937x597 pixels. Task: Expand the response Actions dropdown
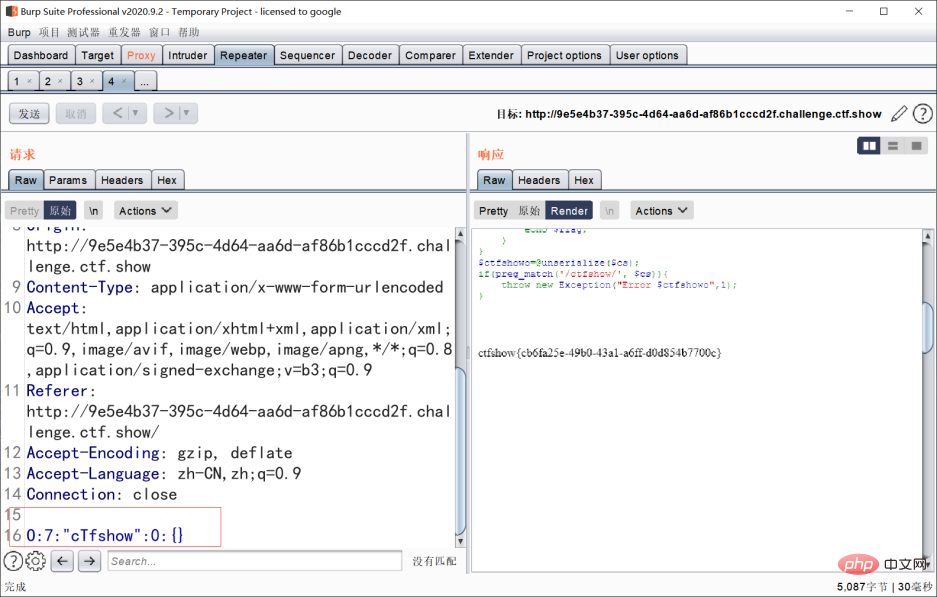click(x=661, y=211)
